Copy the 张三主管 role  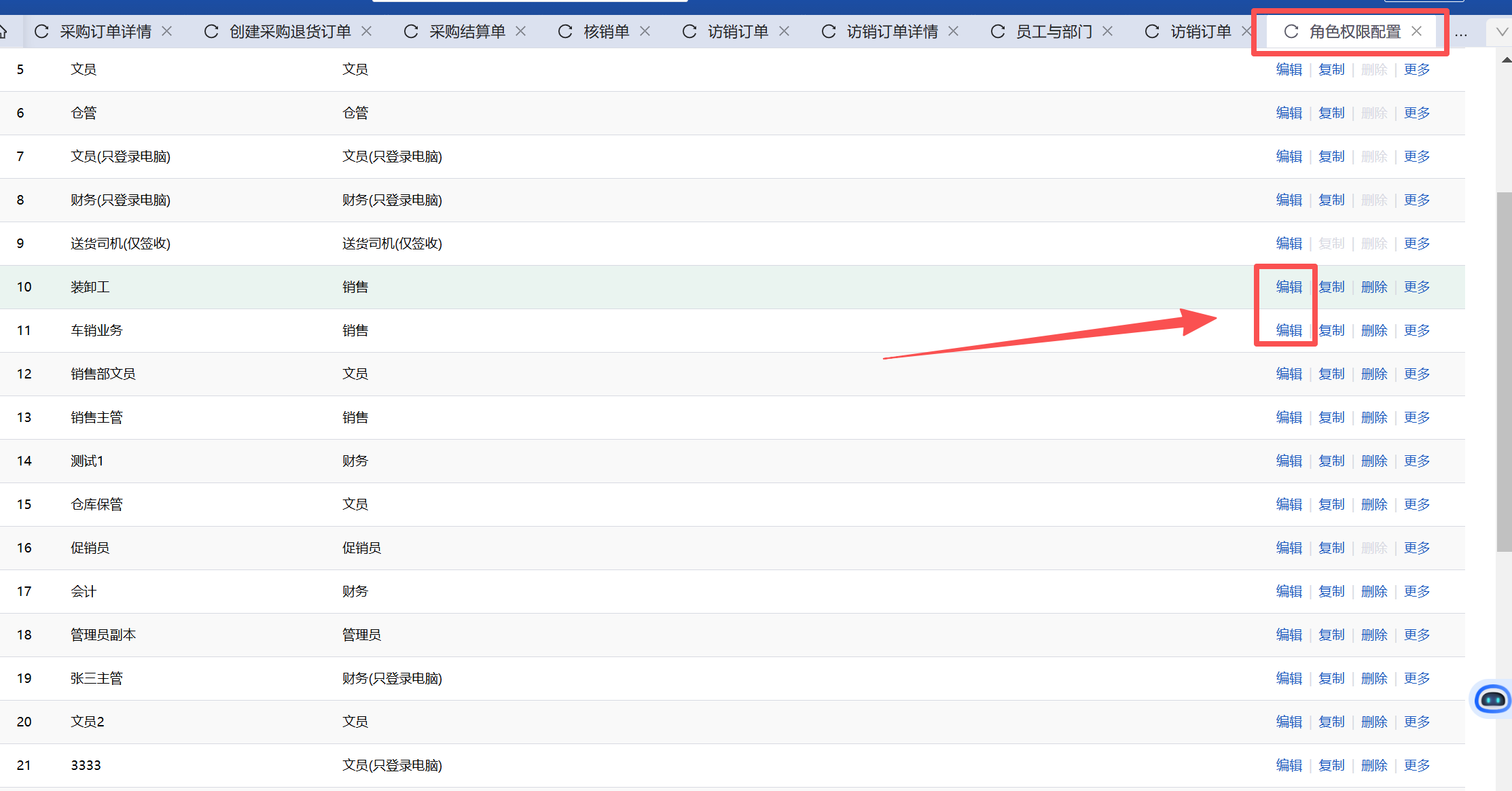pyautogui.click(x=1331, y=678)
